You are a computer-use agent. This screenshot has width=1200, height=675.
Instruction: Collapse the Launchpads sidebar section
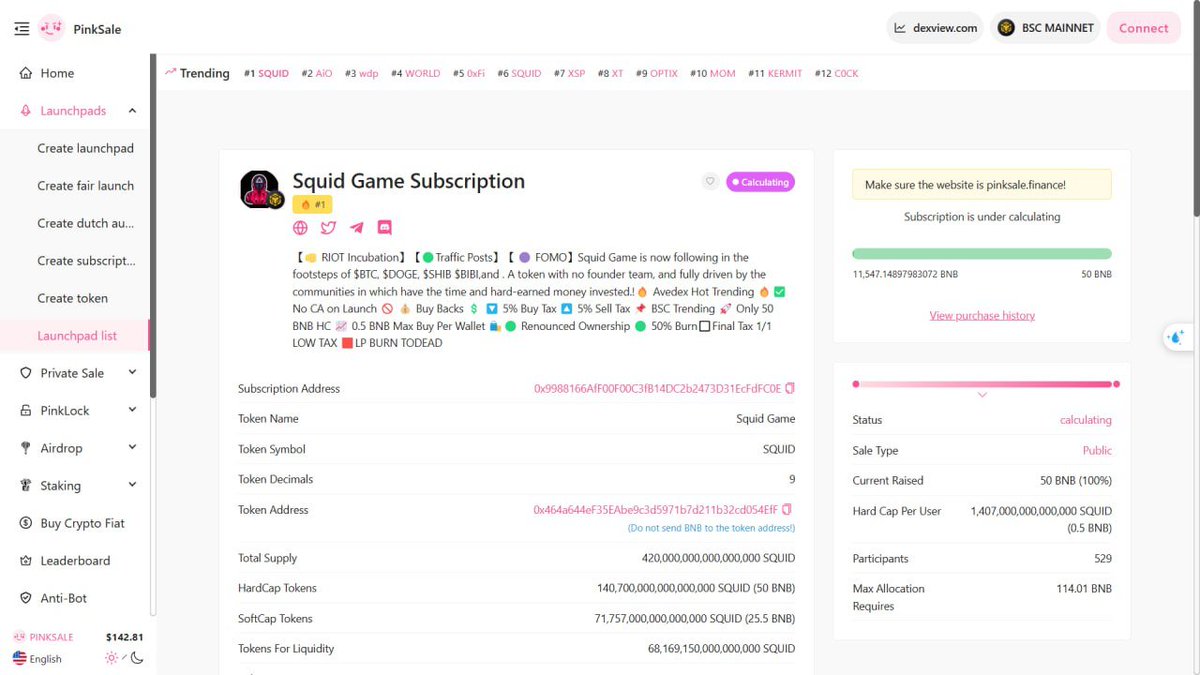tap(133, 111)
